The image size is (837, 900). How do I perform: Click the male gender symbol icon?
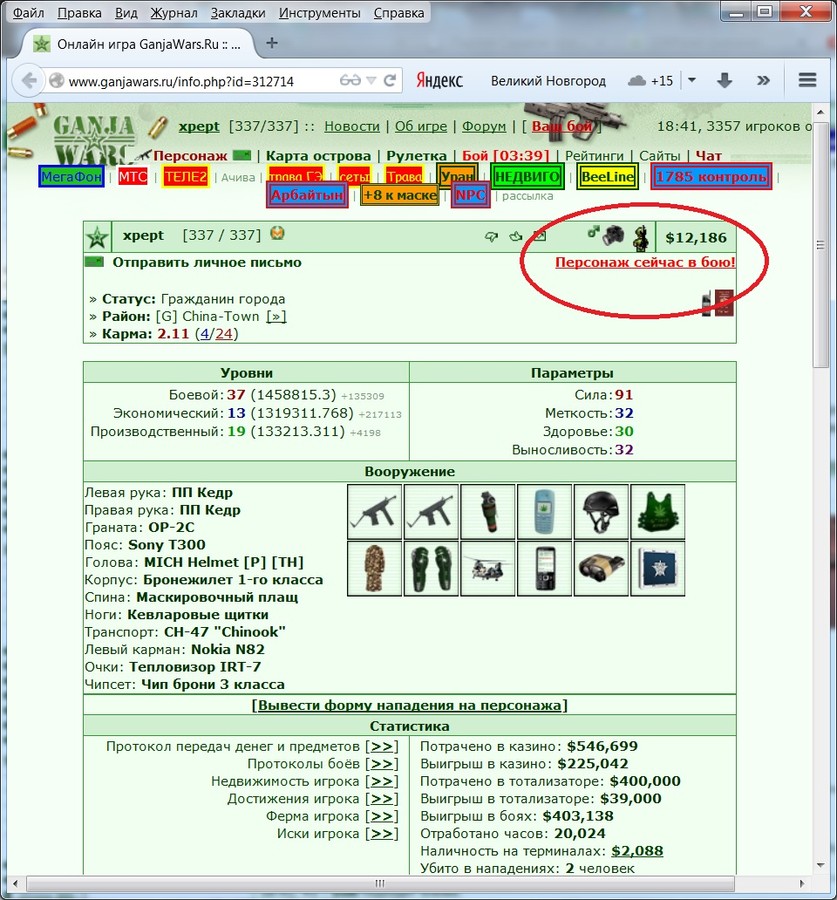(x=593, y=232)
